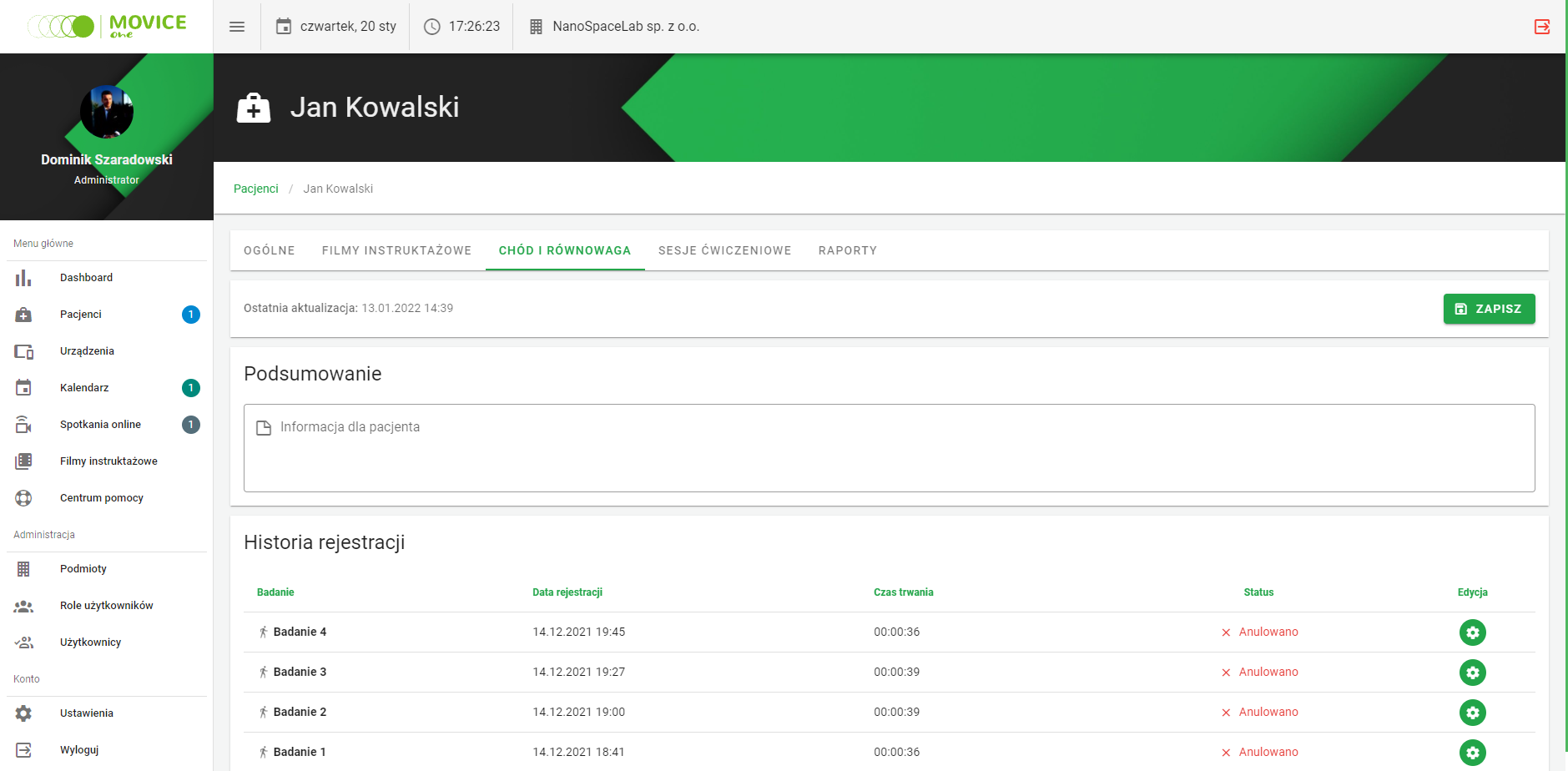The image size is (1568, 771).
Task: Click the Dashboard bar chart icon
Action: pos(23,278)
